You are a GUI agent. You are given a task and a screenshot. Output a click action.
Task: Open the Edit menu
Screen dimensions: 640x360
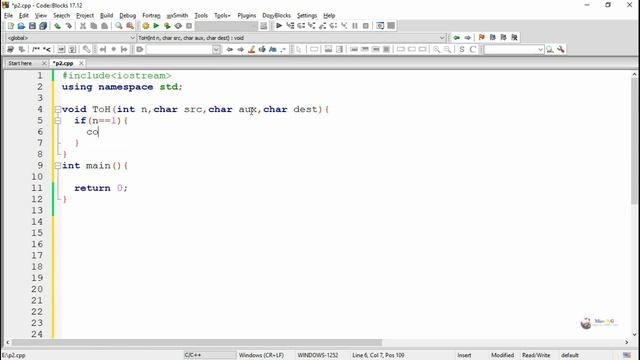tap(24, 16)
